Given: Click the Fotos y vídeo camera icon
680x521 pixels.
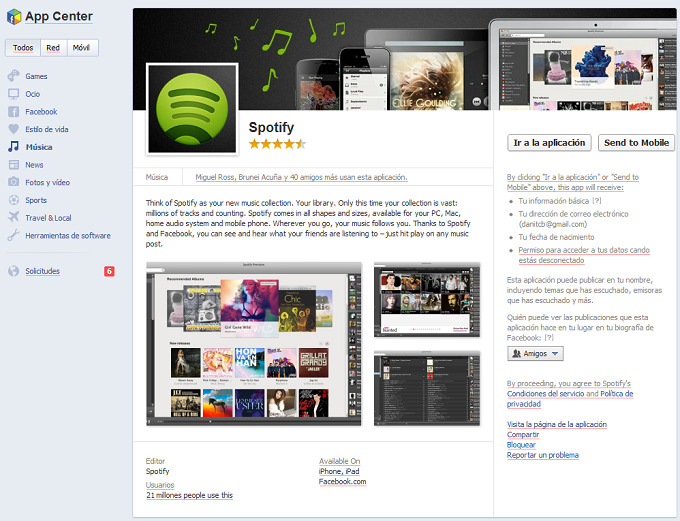Looking at the screenshot, I should (x=13, y=182).
